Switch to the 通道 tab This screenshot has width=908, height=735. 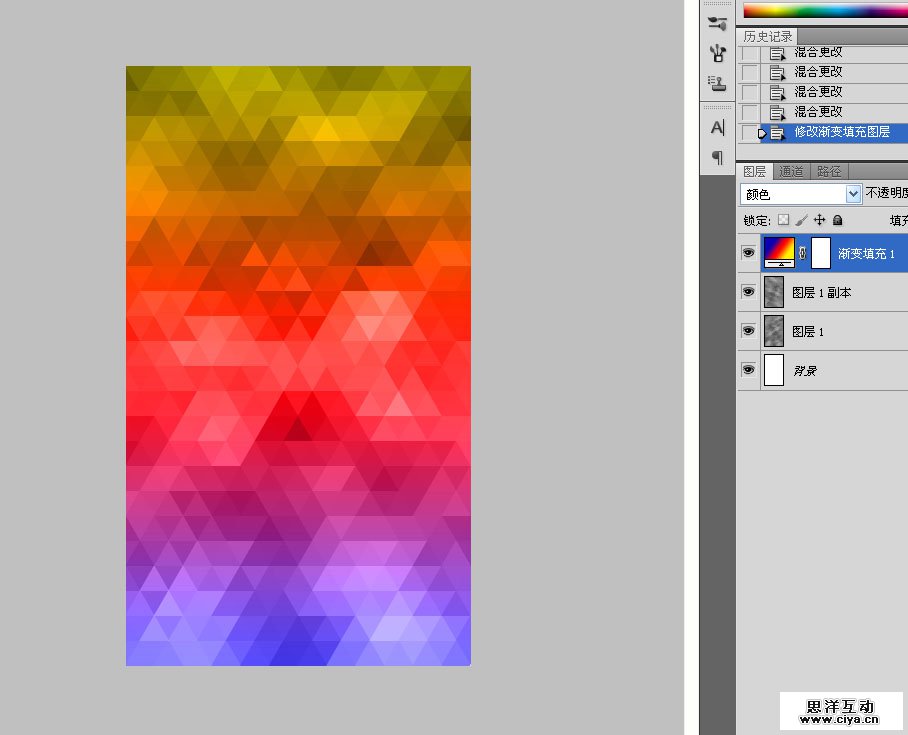(x=790, y=171)
